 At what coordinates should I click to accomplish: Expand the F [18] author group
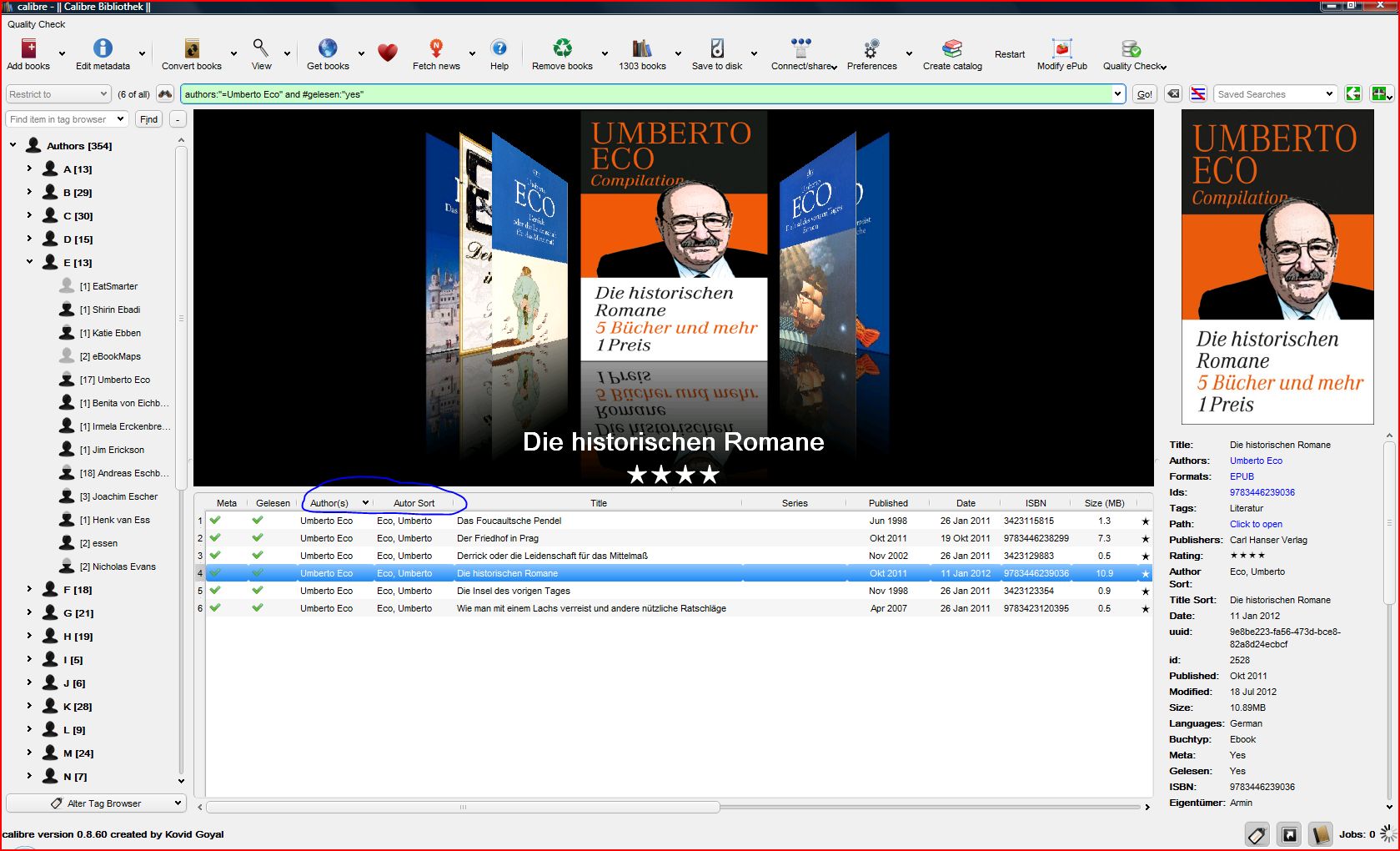tap(29, 589)
